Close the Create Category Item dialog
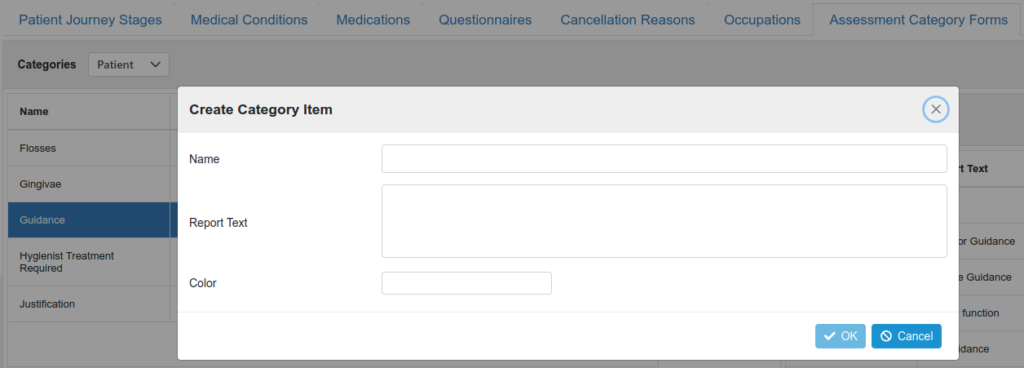1024x368 pixels. pos(936,110)
